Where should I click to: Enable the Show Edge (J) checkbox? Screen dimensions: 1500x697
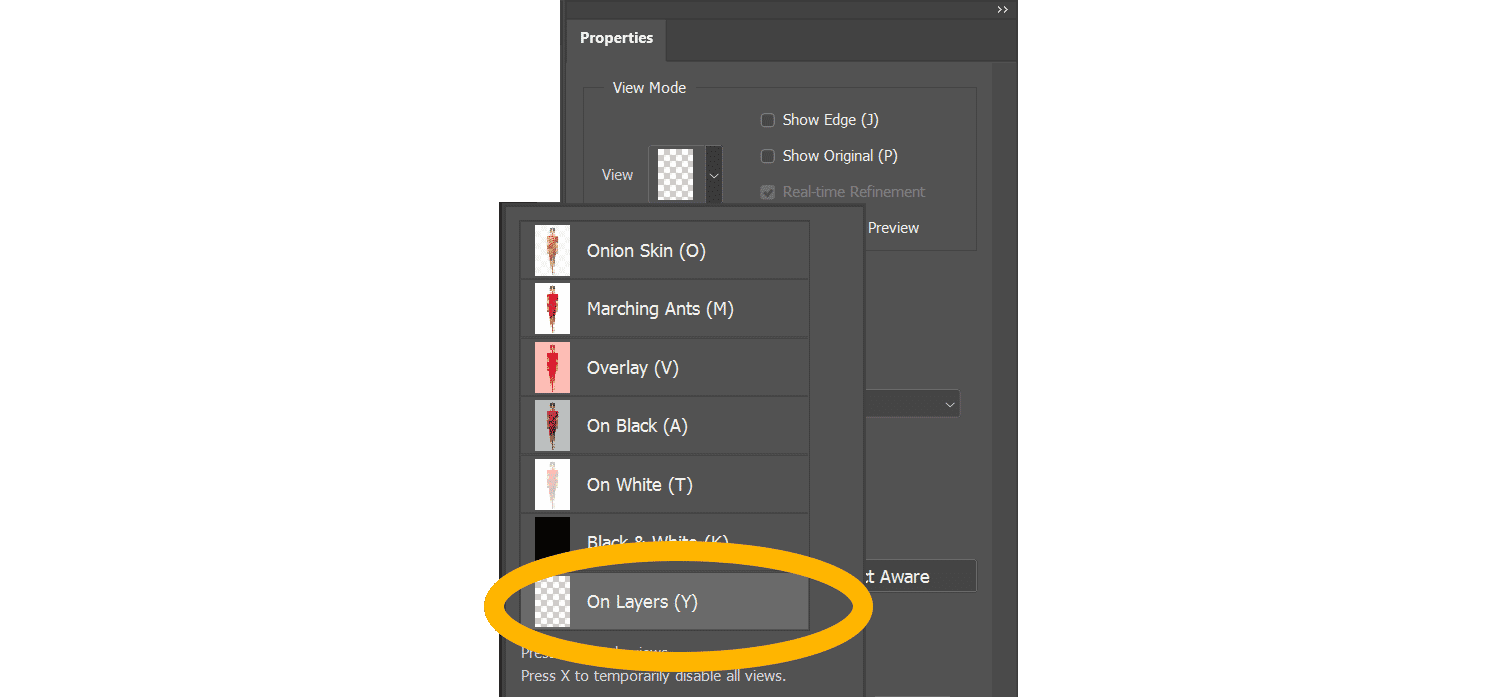click(x=768, y=120)
